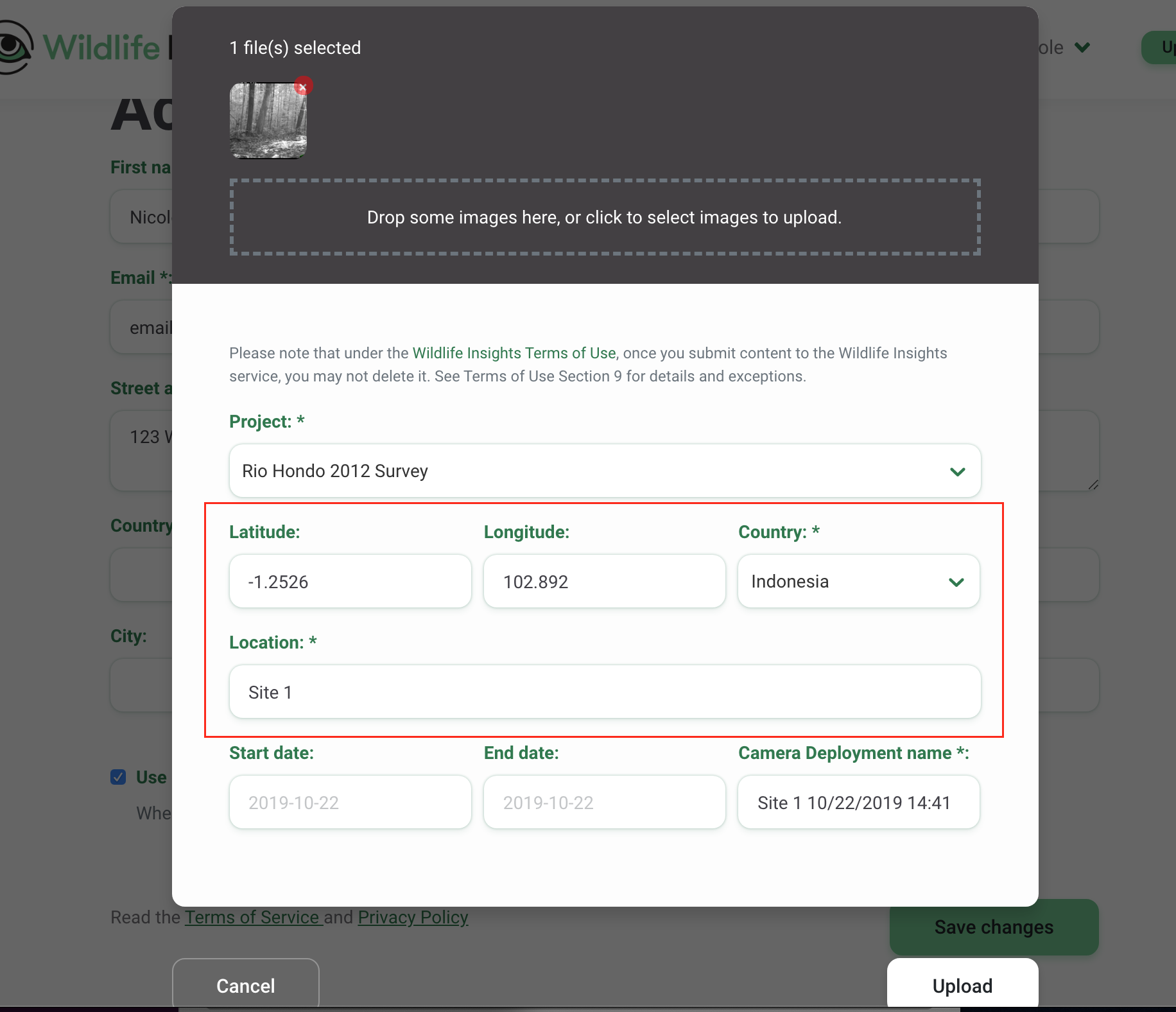Screen dimensions: 1176x1012
Task: Click the background First name field
Action: pos(141,216)
